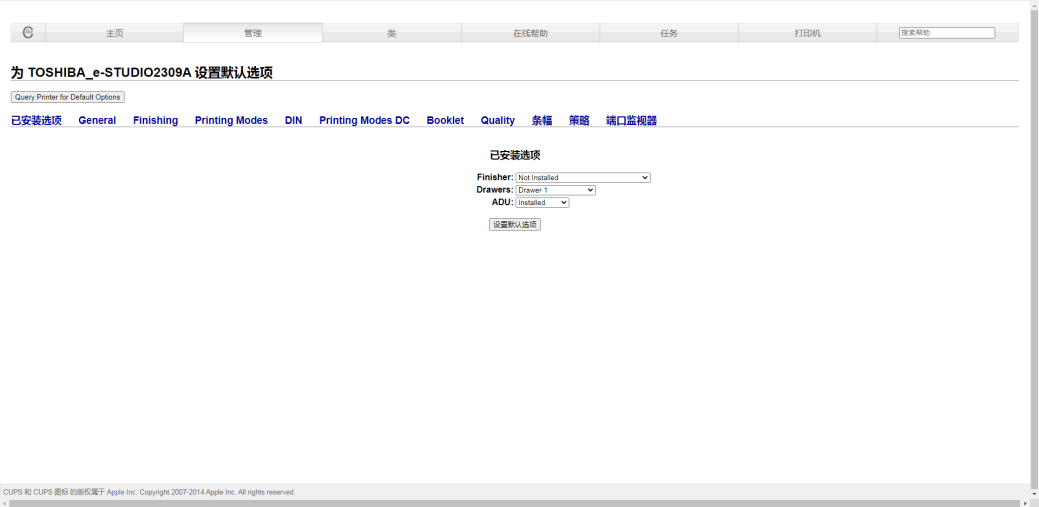Jump to General options link
The image size is (1039, 507).
(97, 120)
